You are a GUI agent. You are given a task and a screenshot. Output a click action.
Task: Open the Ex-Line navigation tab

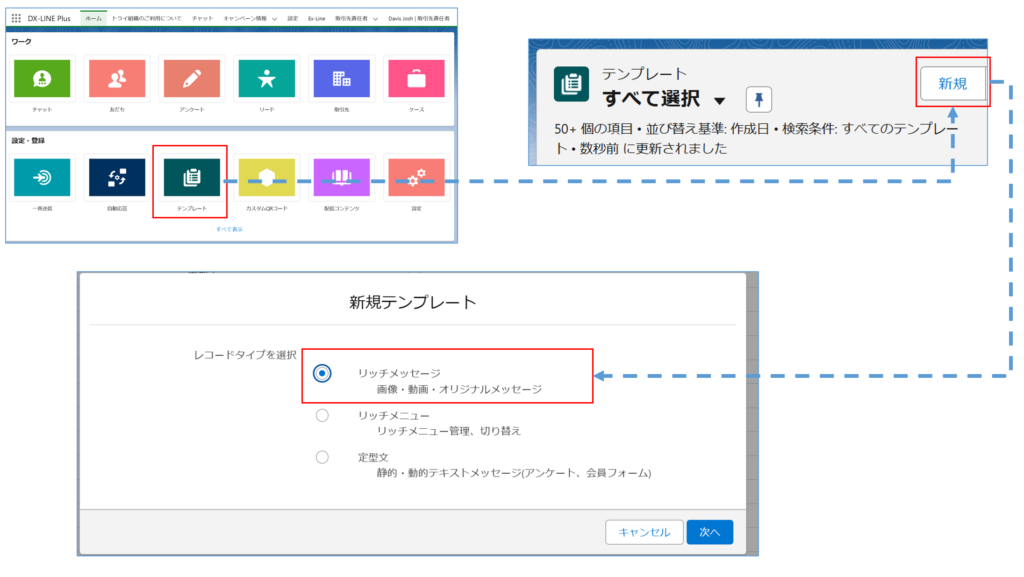tap(316, 18)
